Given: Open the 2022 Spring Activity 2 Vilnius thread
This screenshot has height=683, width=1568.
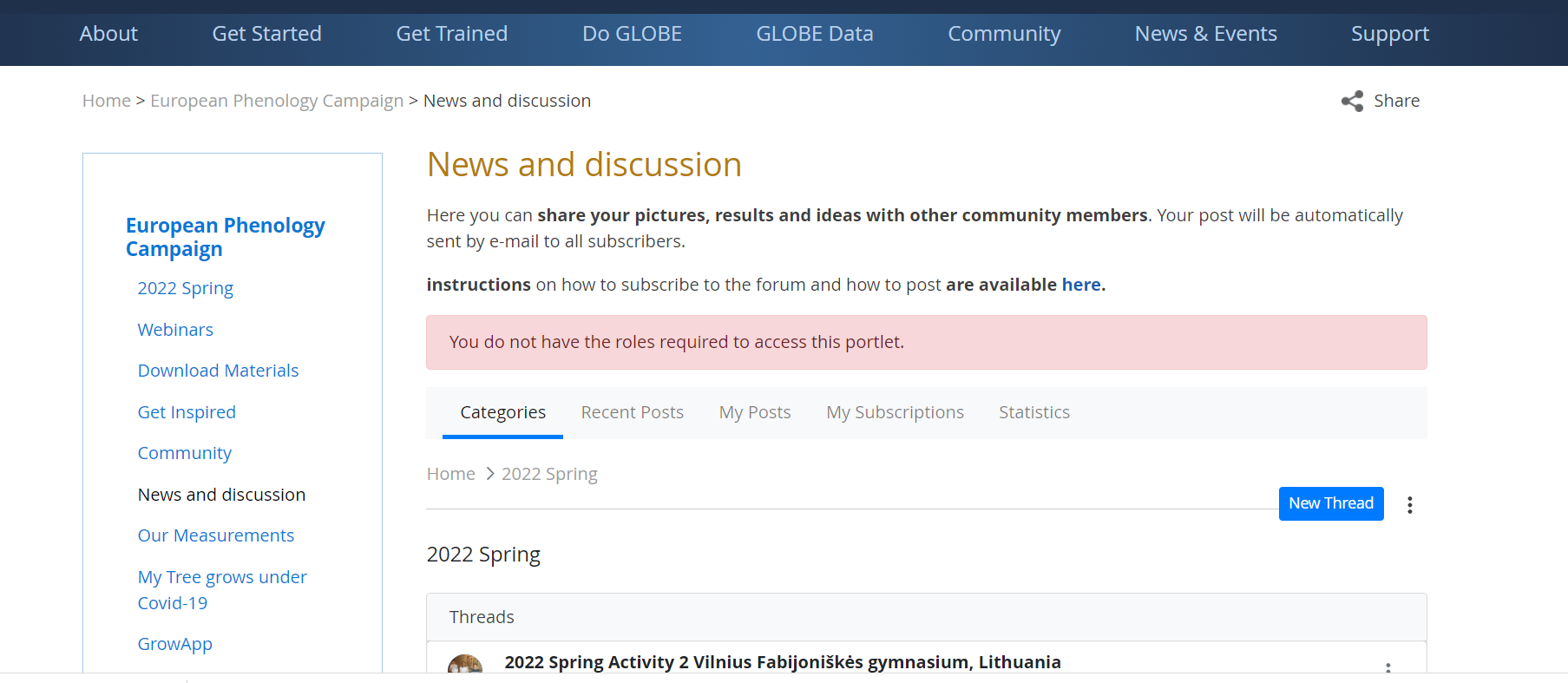Looking at the screenshot, I should [782, 662].
